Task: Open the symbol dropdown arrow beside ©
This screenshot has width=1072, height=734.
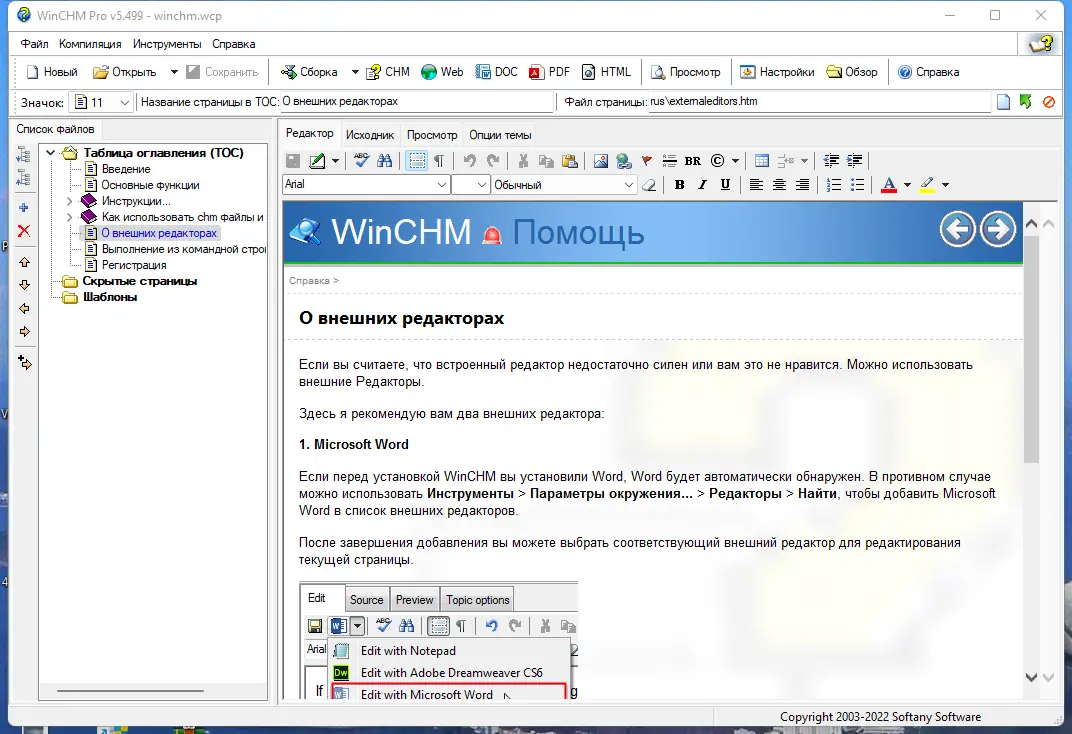Action: 735,161
